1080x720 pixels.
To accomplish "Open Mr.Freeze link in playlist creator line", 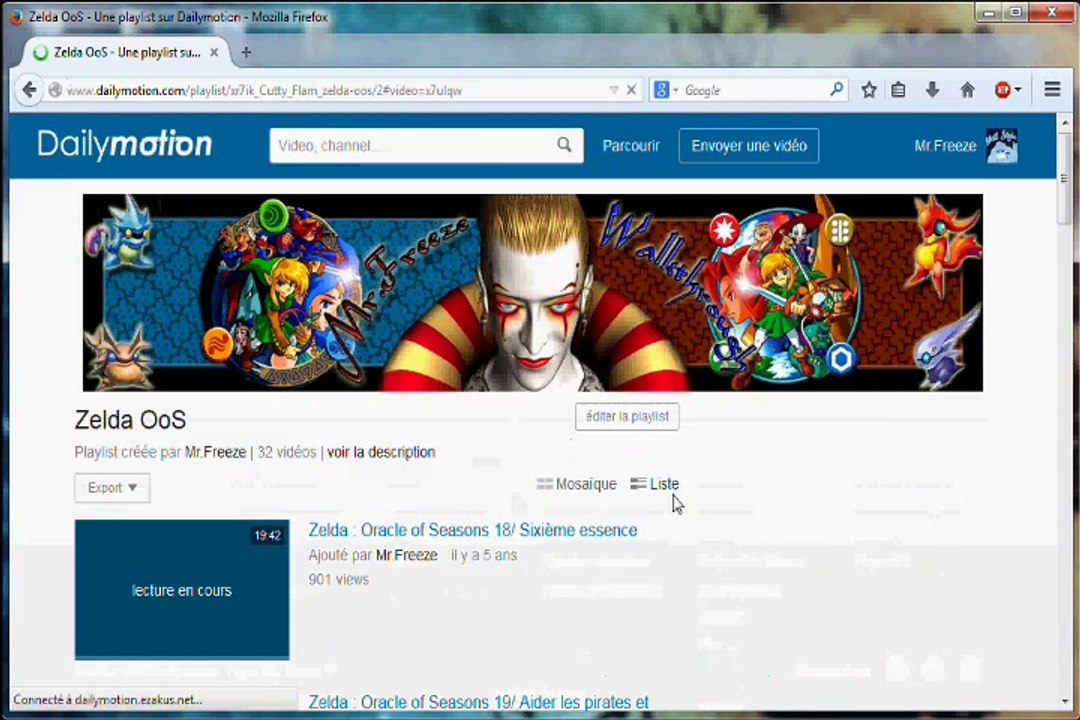I will [x=216, y=453].
